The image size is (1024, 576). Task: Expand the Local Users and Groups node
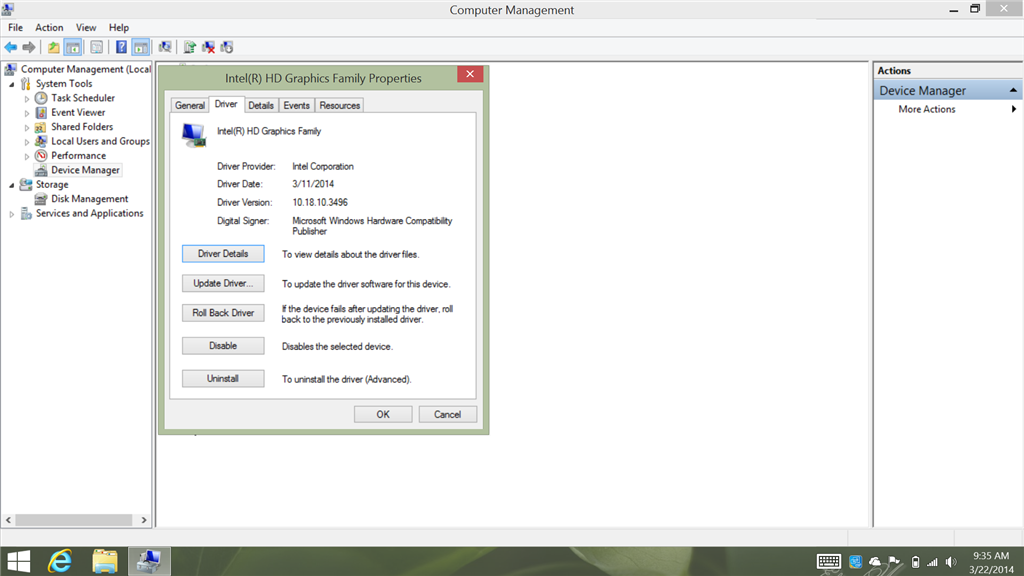27,142
